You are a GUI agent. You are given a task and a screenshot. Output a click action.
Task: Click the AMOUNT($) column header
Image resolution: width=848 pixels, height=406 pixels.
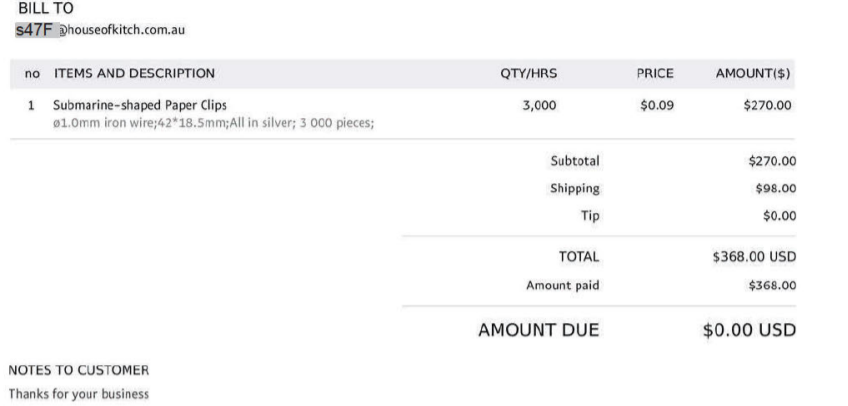tap(754, 73)
